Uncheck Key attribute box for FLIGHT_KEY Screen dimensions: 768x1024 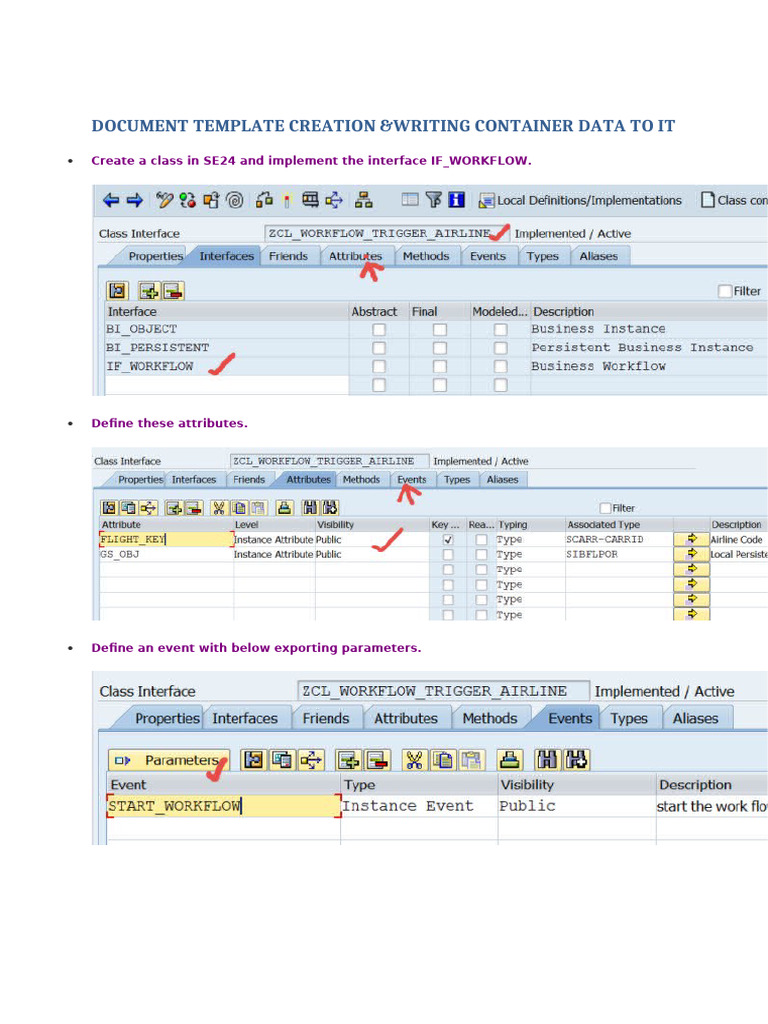pyautogui.click(x=448, y=539)
